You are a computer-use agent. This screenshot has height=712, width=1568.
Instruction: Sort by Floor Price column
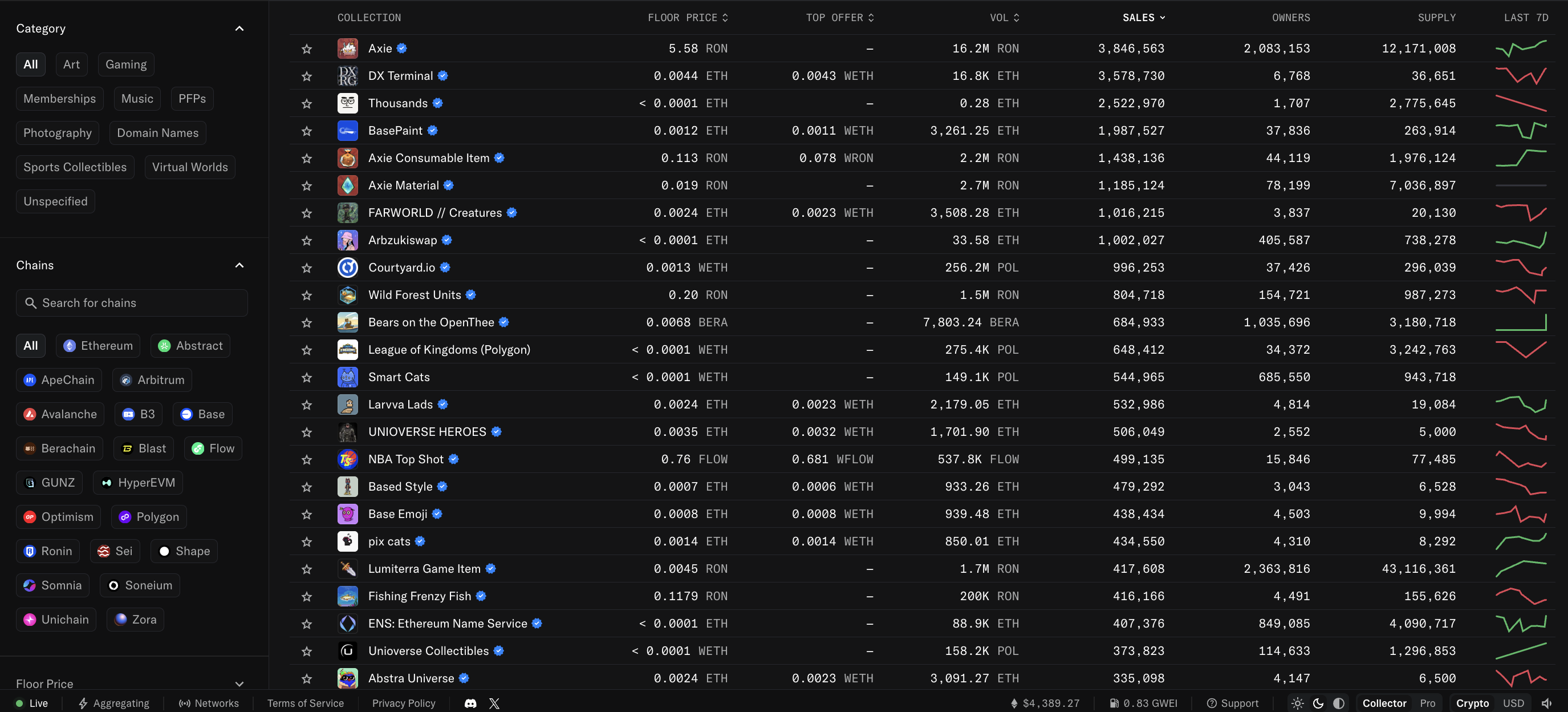click(687, 18)
